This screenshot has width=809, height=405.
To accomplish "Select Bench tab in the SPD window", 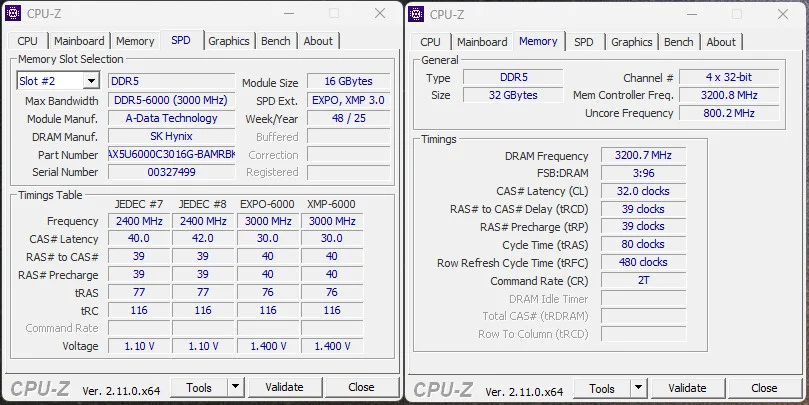I will 276,41.
